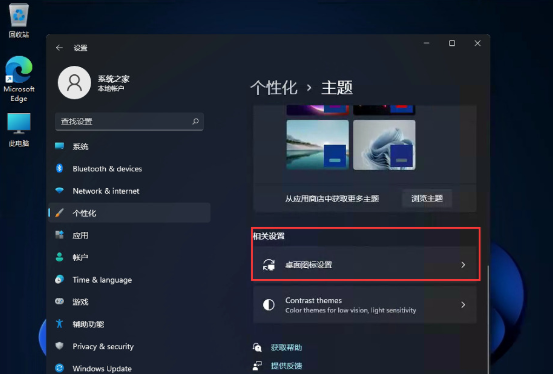The height and width of the screenshot is (374, 553).
Task: Click the back arrow in Settings
Action: [59, 48]
